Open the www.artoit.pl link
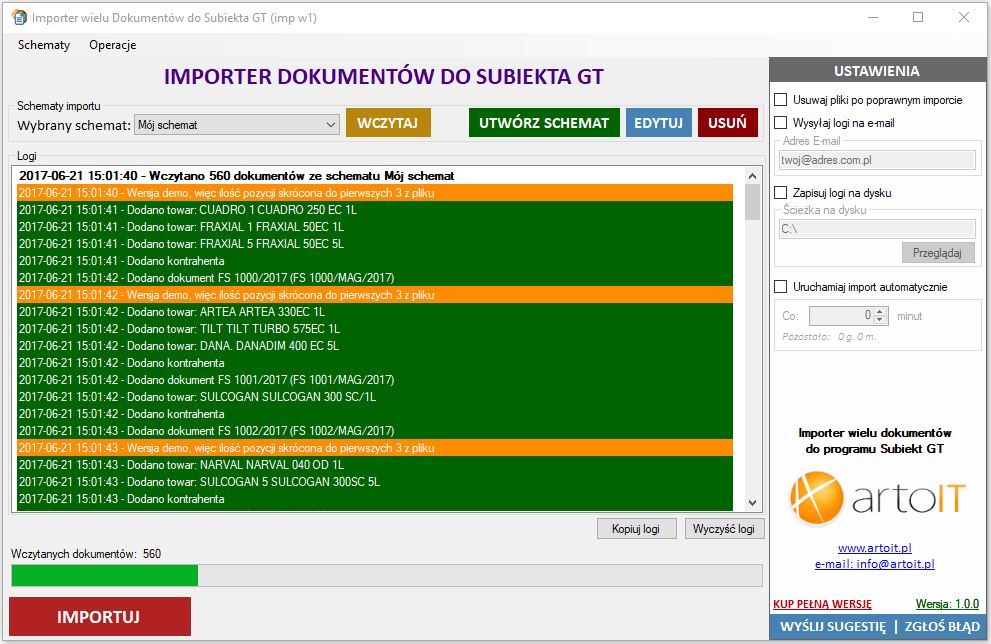991x644 pixels. [x=874, y=549]
